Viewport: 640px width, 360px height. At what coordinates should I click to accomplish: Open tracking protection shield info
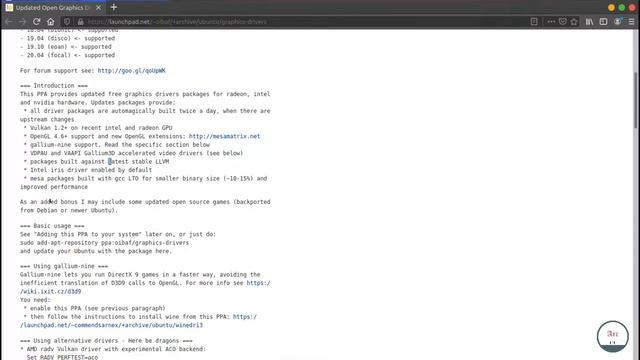(67, 22)
